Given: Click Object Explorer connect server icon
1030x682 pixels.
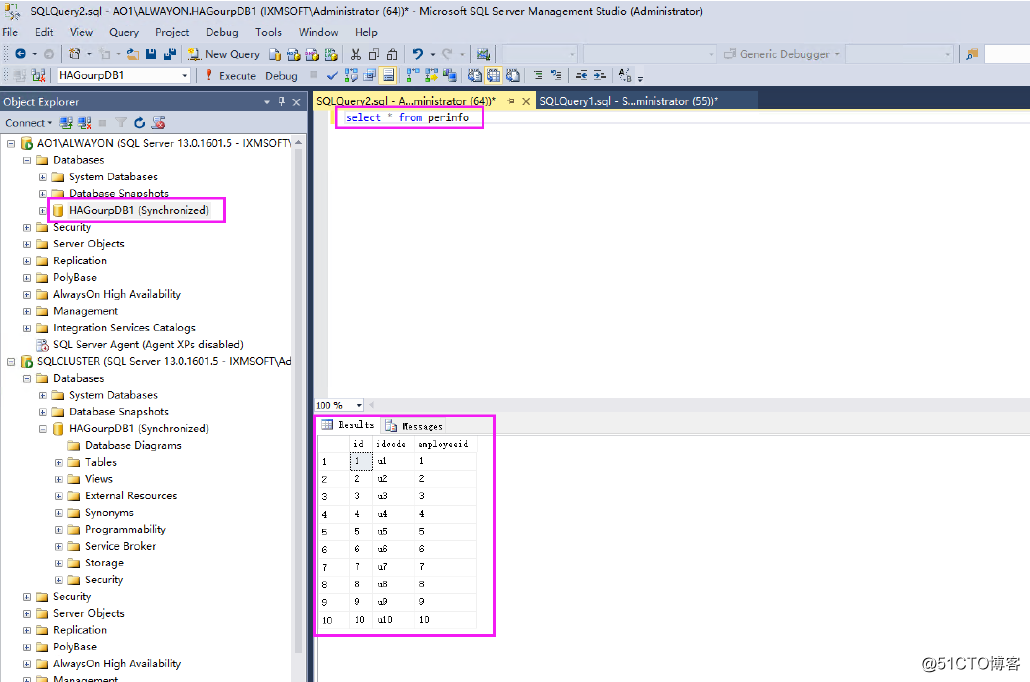Looking at the screenshot, I should tap(66, 123).
